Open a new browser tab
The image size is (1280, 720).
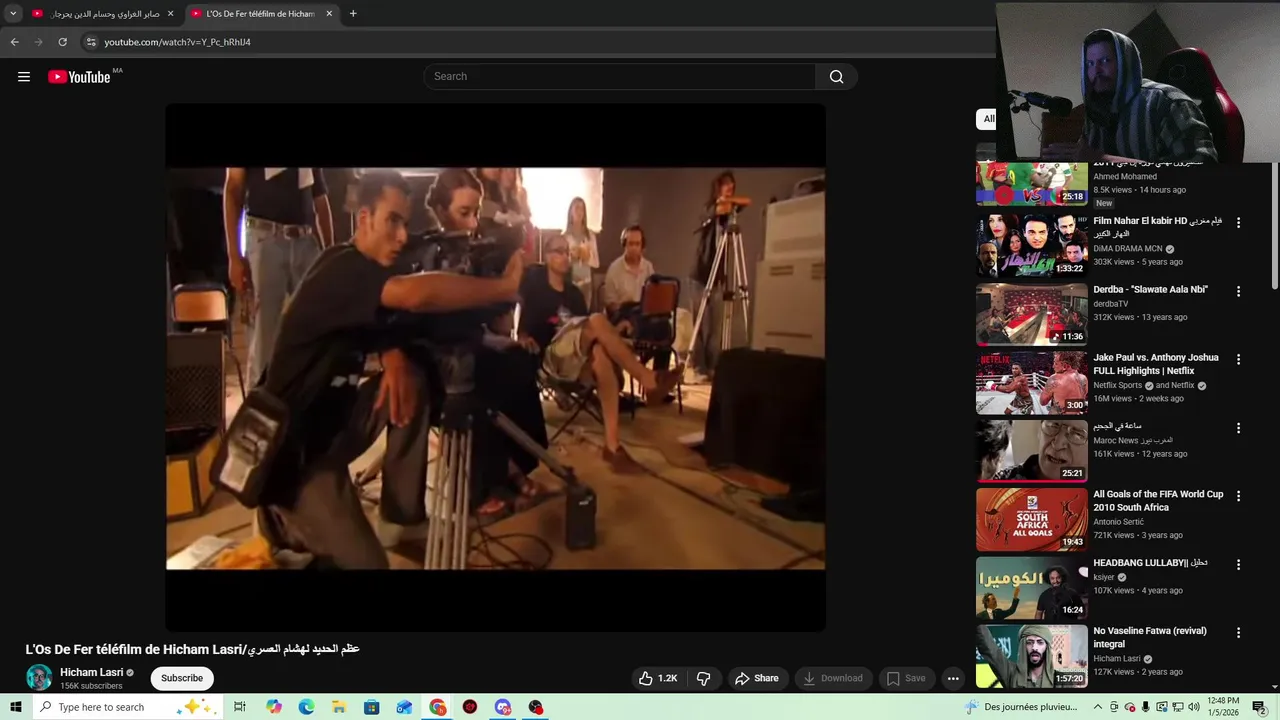353,14
